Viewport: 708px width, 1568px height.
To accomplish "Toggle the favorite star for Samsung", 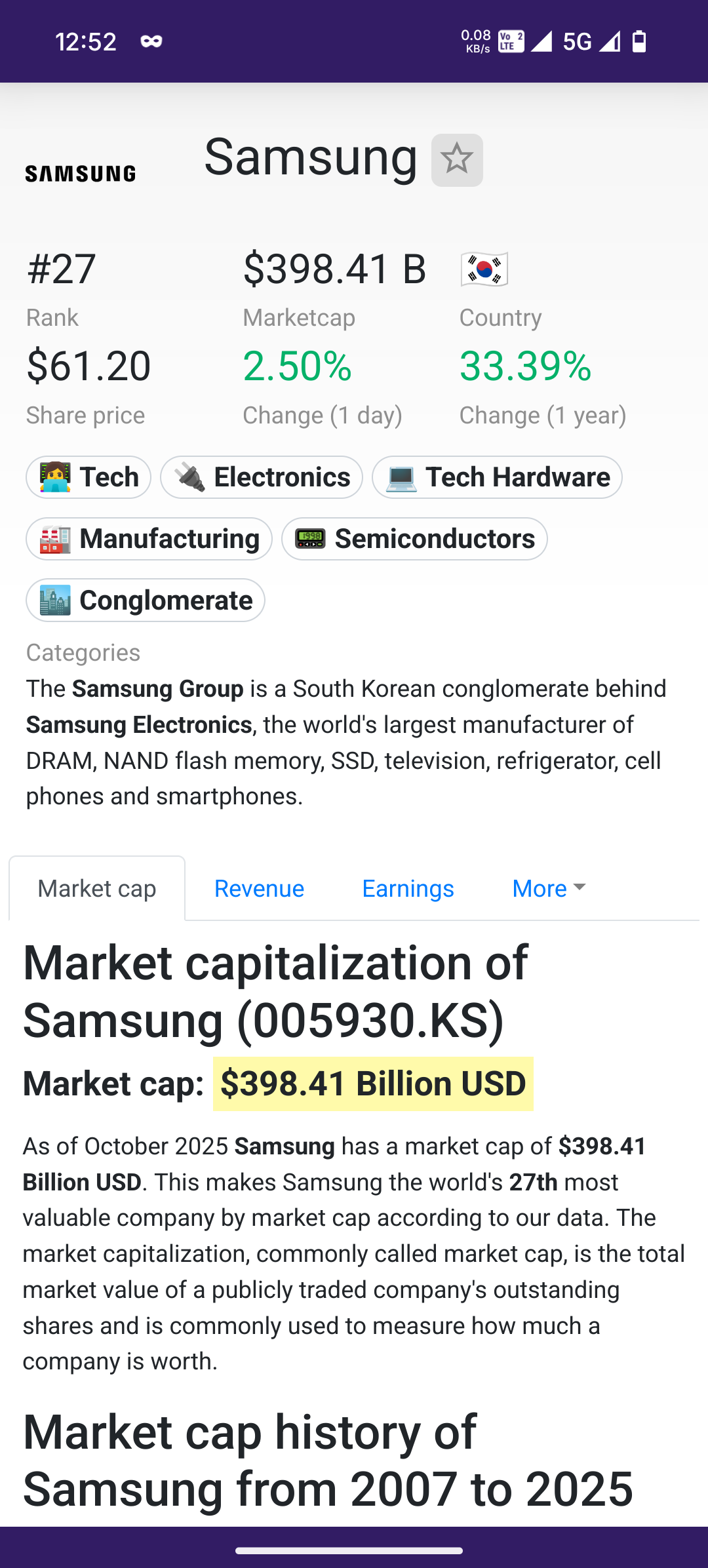I will (457, 160).
